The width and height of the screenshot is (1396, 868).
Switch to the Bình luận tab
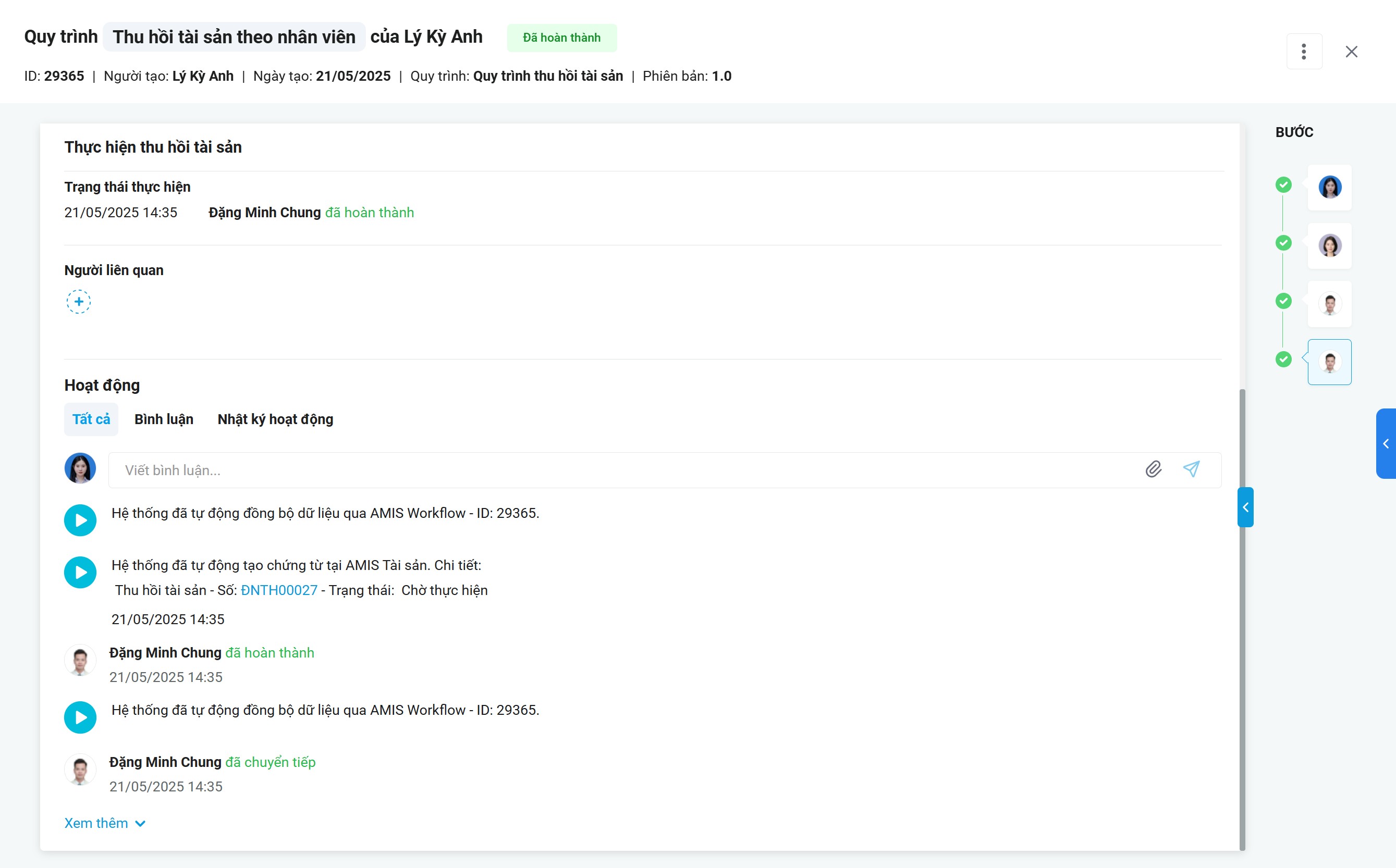pos(164,419)
